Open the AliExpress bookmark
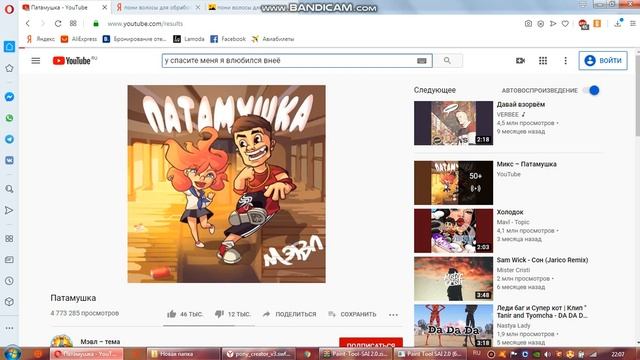Screen dimensions: 640x360 (79, 39)
